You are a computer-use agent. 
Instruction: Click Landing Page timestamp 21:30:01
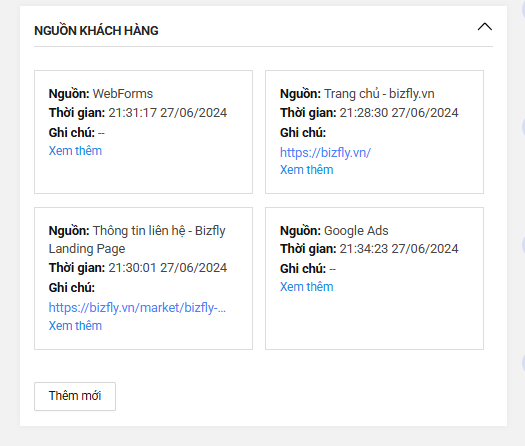click(x=168, y=268)
